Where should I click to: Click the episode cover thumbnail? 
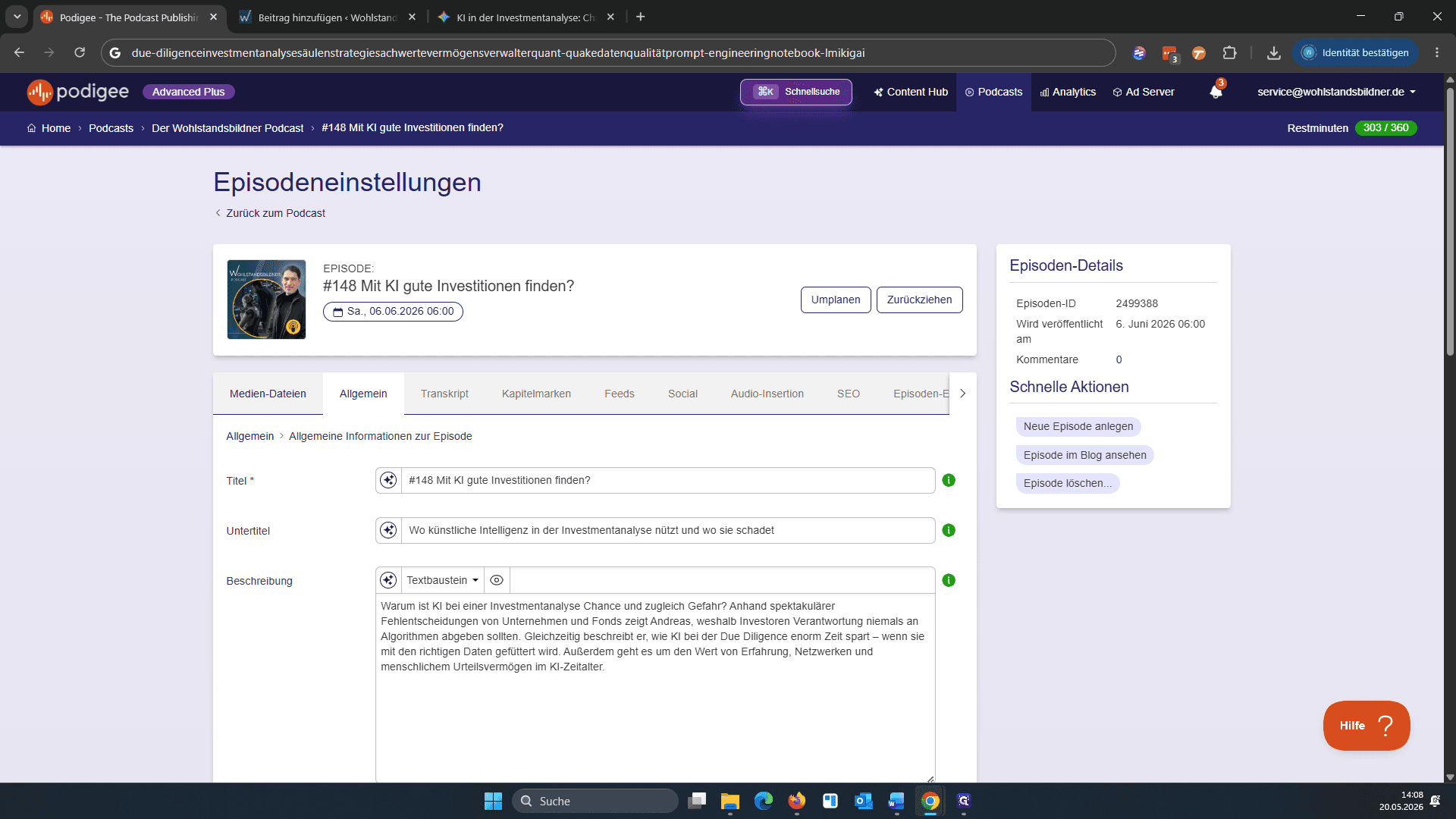[x=266, y=300]
